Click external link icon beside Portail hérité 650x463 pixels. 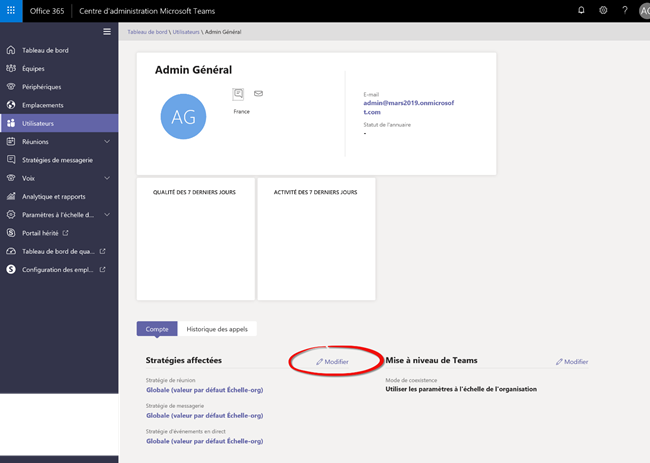click(x=65, y=233)
